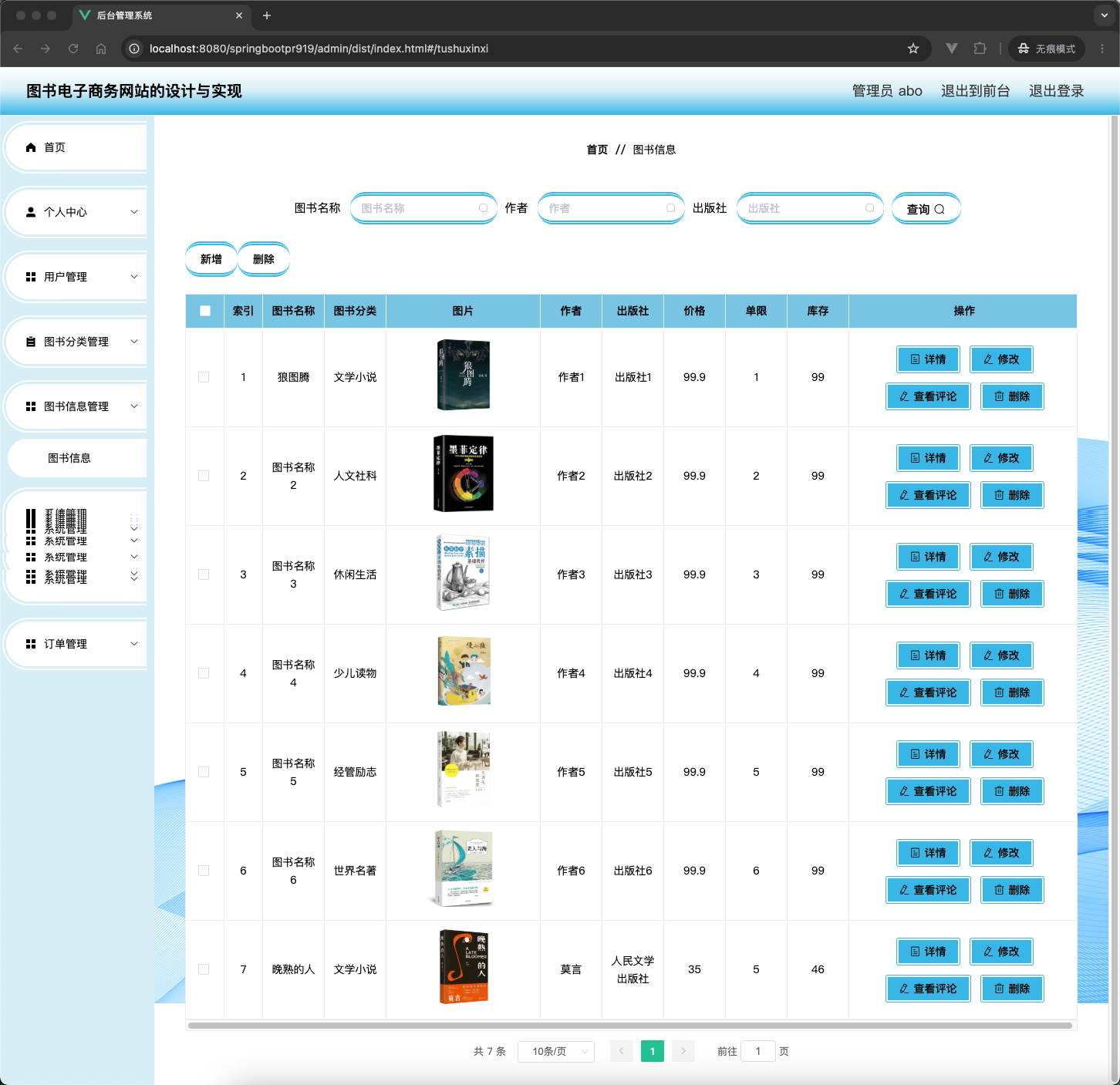Expand the 图书分类管理 sidebar menu
This screenshot has height=1085, width=1120.
pyautogui.click(x=77, y=342)
